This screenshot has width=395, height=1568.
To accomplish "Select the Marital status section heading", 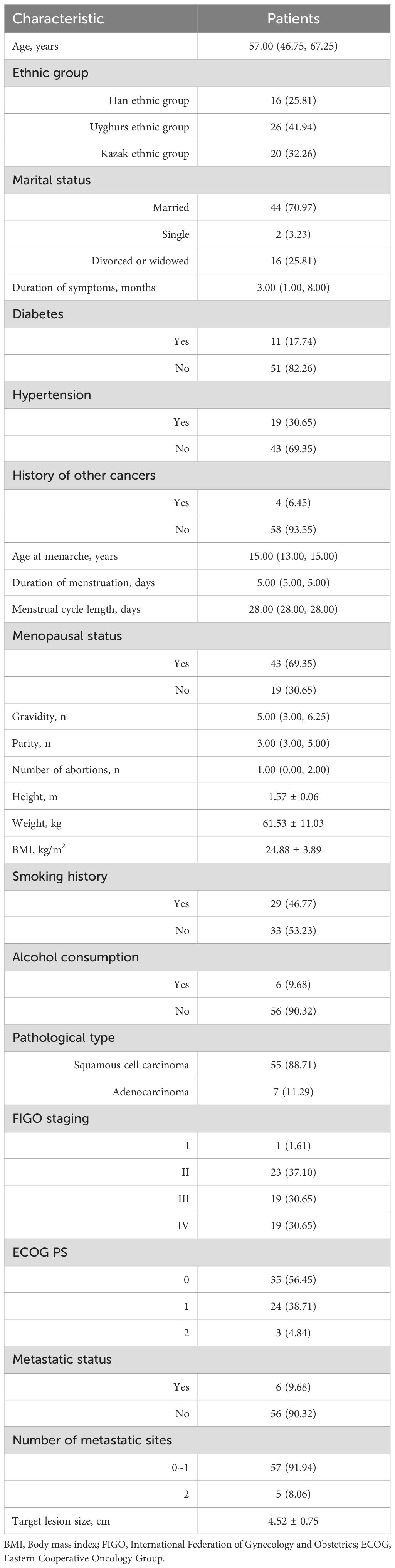I will pos(52,180).
